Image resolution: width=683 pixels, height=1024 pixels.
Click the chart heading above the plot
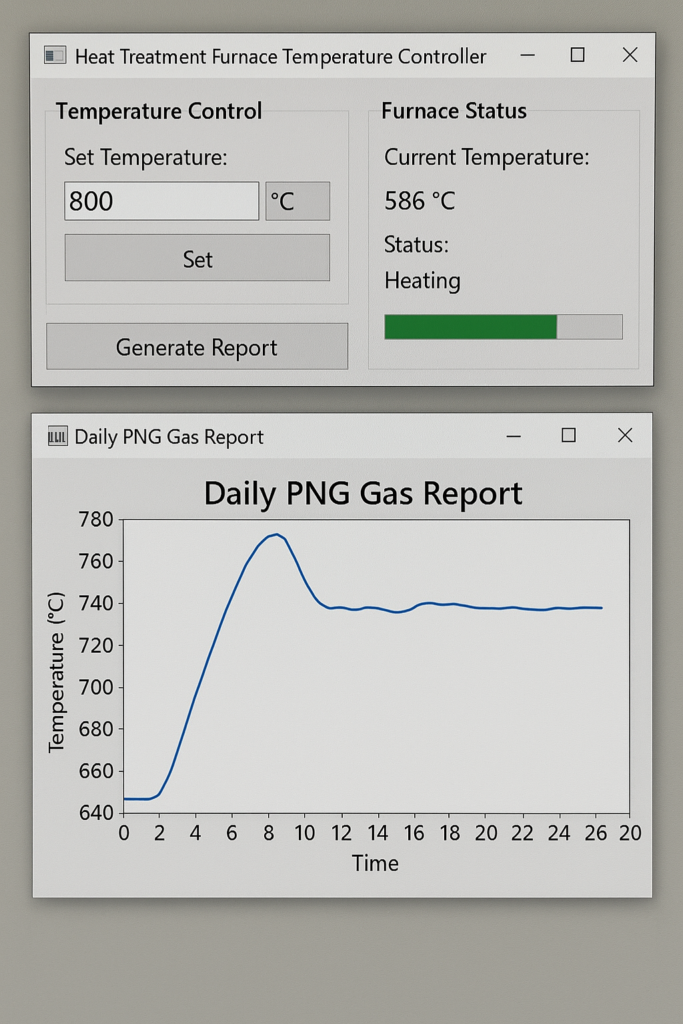tap(363, 493)
